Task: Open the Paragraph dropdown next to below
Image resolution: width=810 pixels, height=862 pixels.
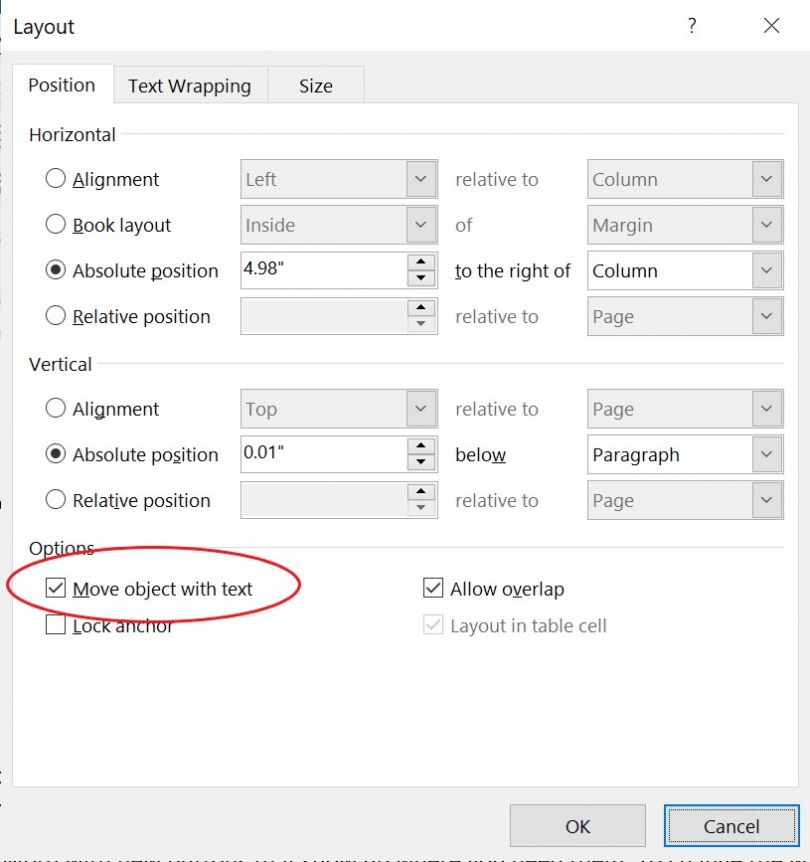Action: (766, 454)
